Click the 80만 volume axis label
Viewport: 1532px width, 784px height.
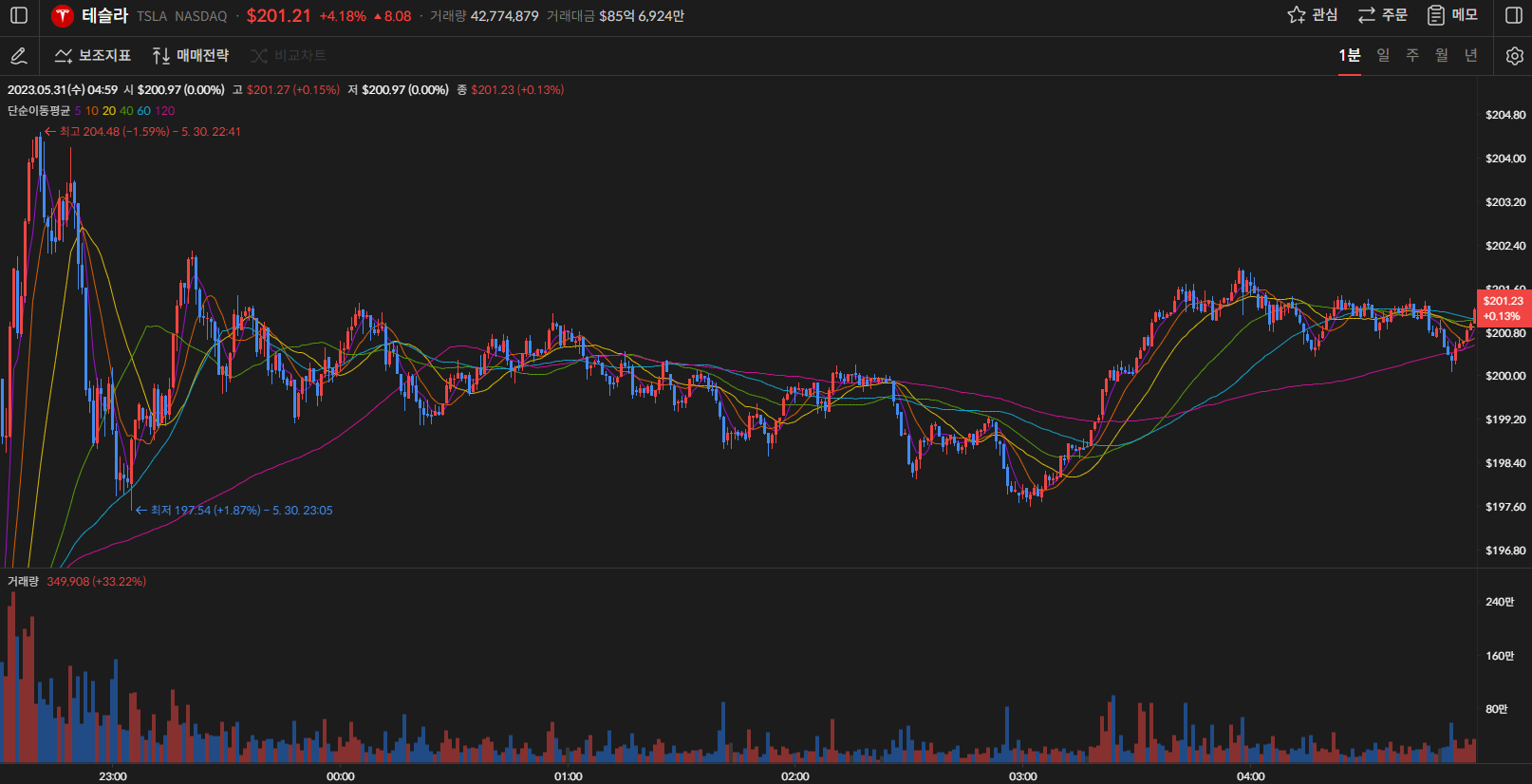(x=1496, y=709)
